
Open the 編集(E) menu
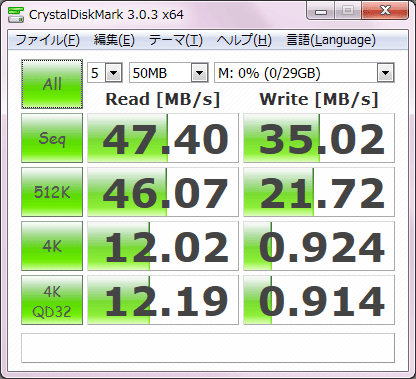pos(114,40)
